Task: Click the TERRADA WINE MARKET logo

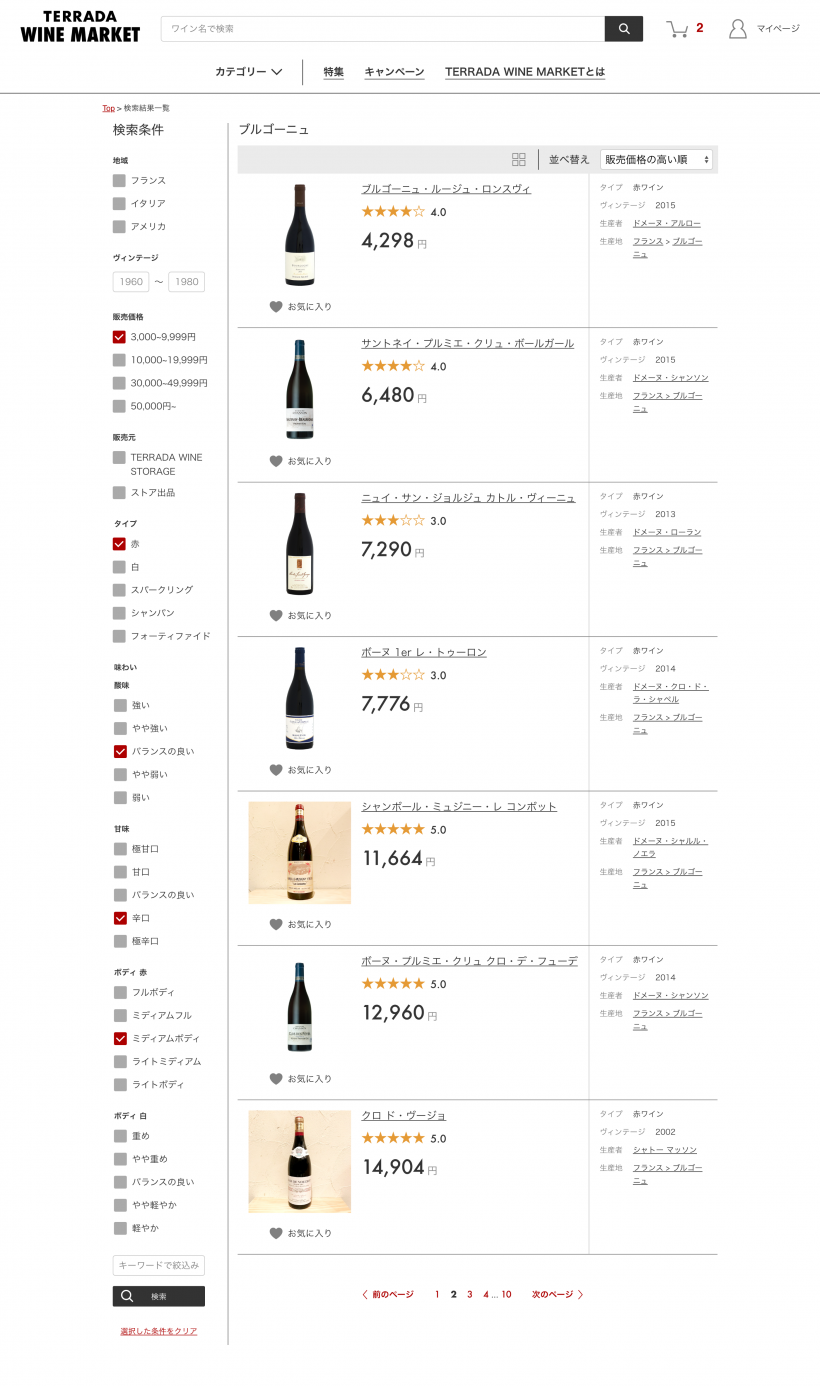Action: coord(80,27)
